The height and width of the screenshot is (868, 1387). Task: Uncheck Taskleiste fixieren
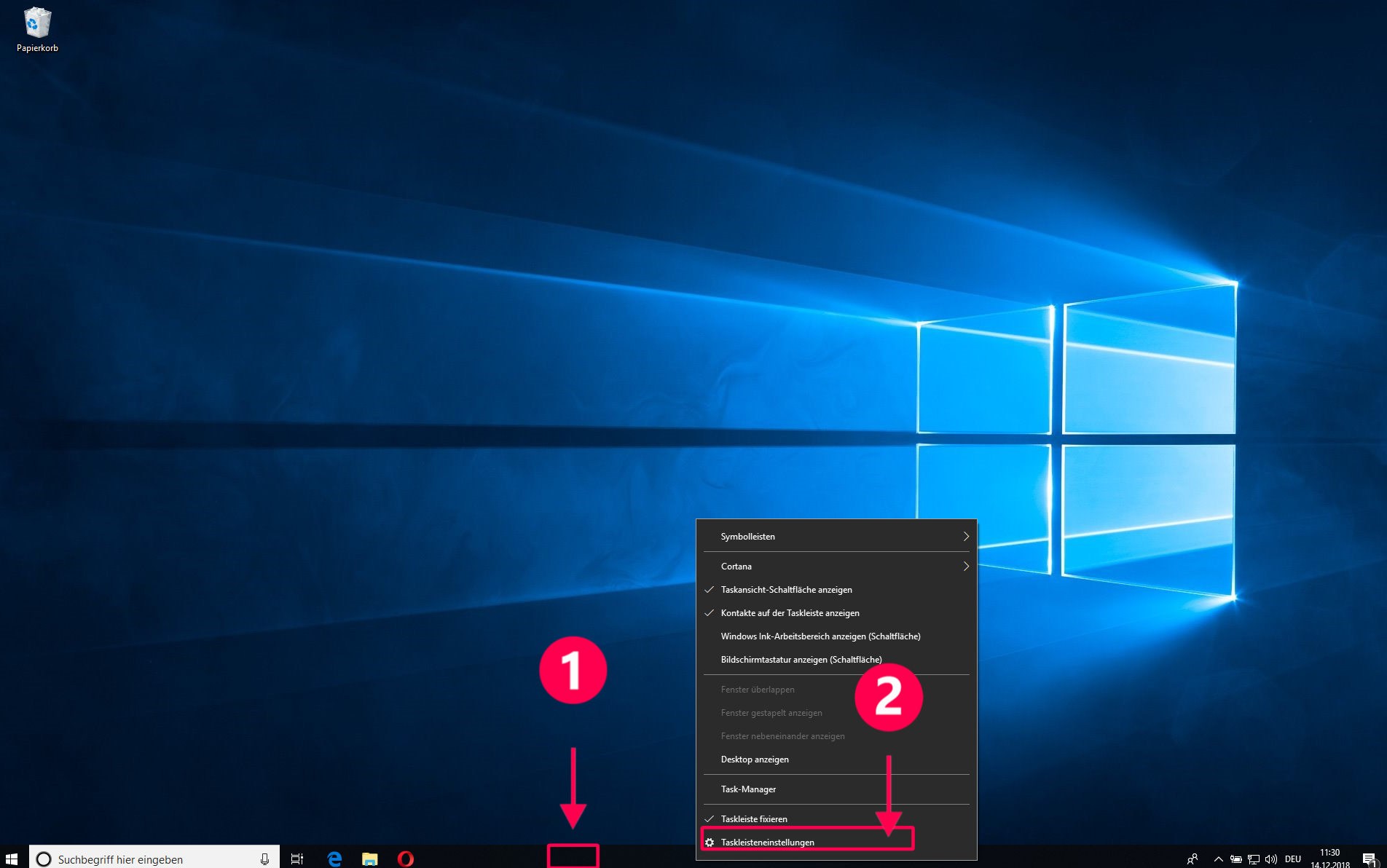point(836,819)
